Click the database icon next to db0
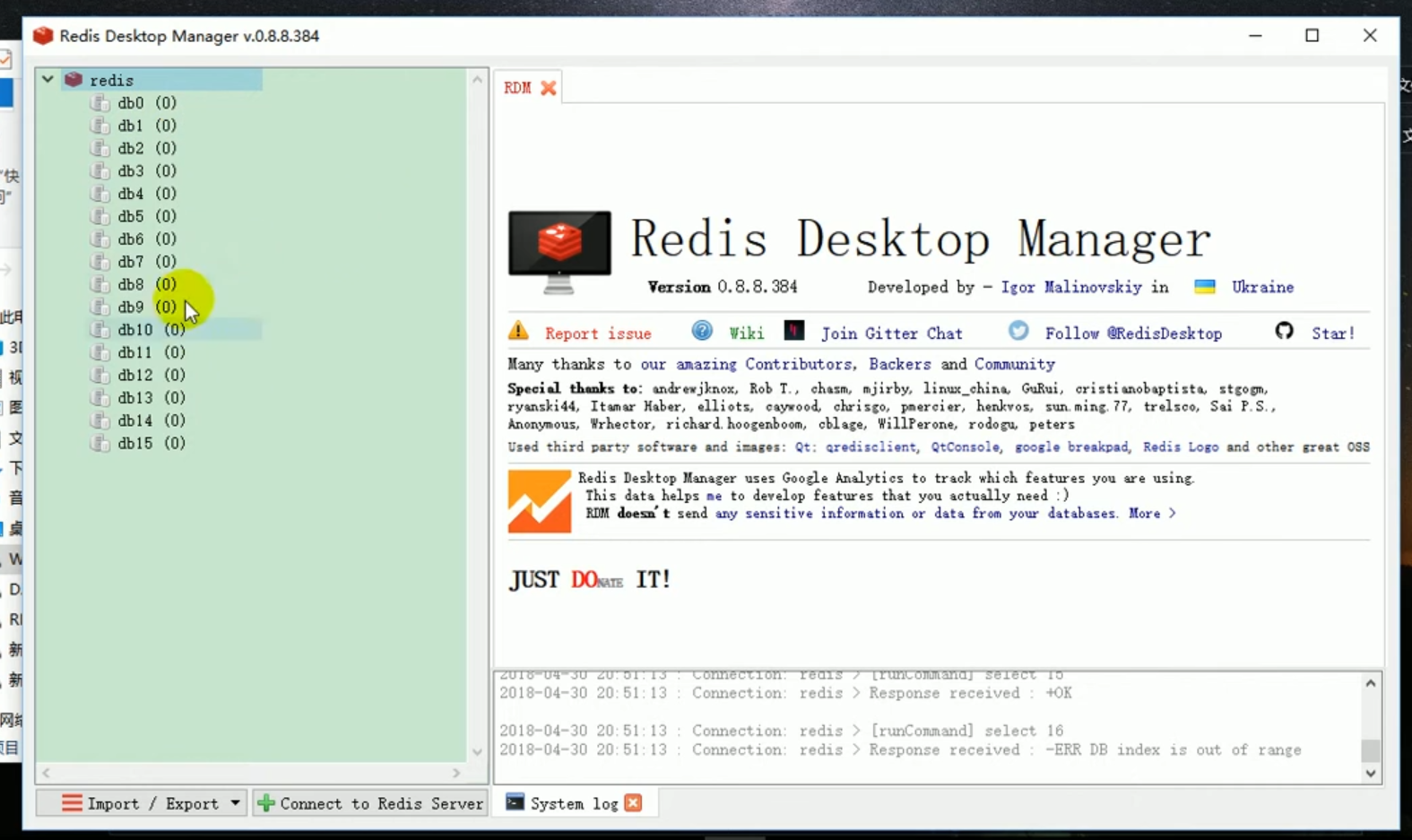Viewport: 1412px width, 840px height. point(100,102)
